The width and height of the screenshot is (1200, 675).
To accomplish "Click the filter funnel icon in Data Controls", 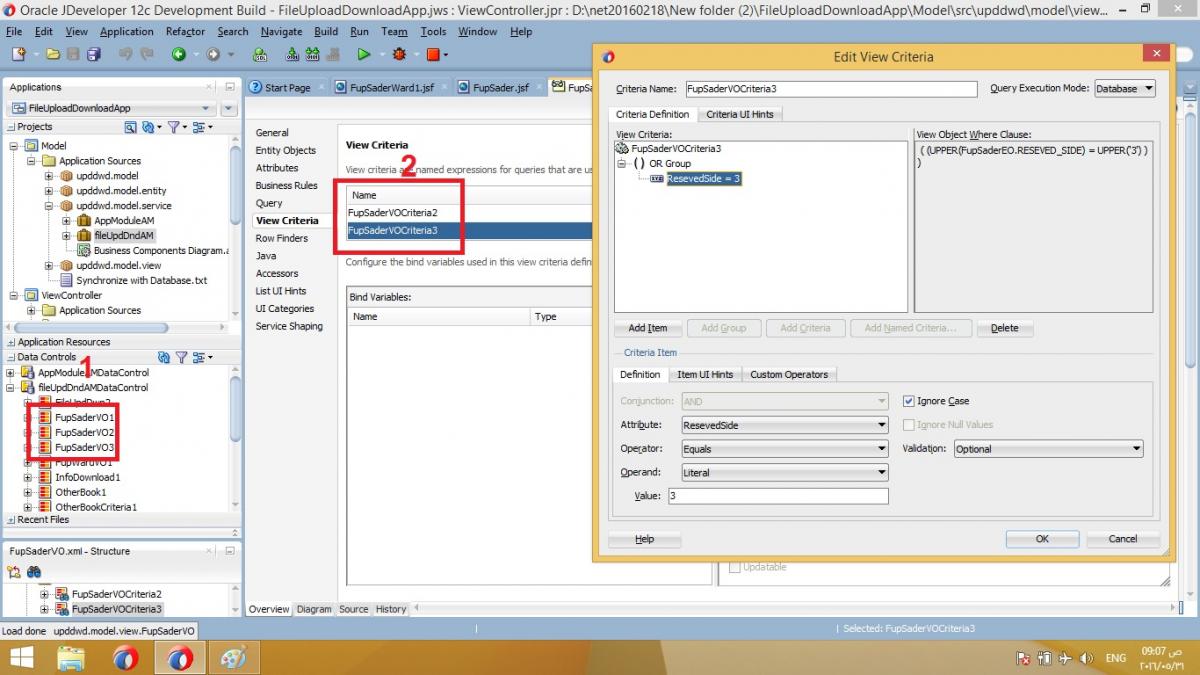I will 182,357.
